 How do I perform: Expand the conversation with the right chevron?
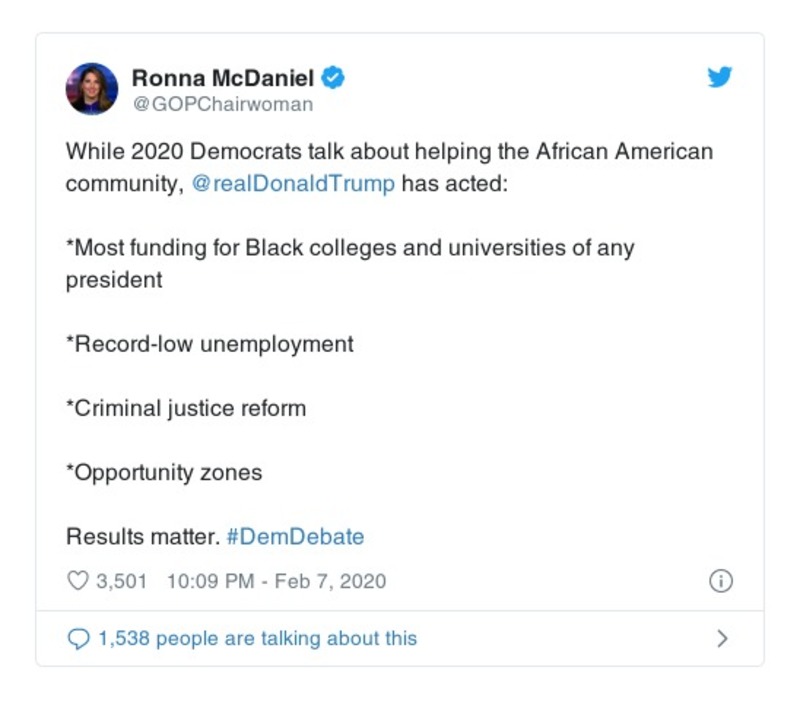point(722,638)
